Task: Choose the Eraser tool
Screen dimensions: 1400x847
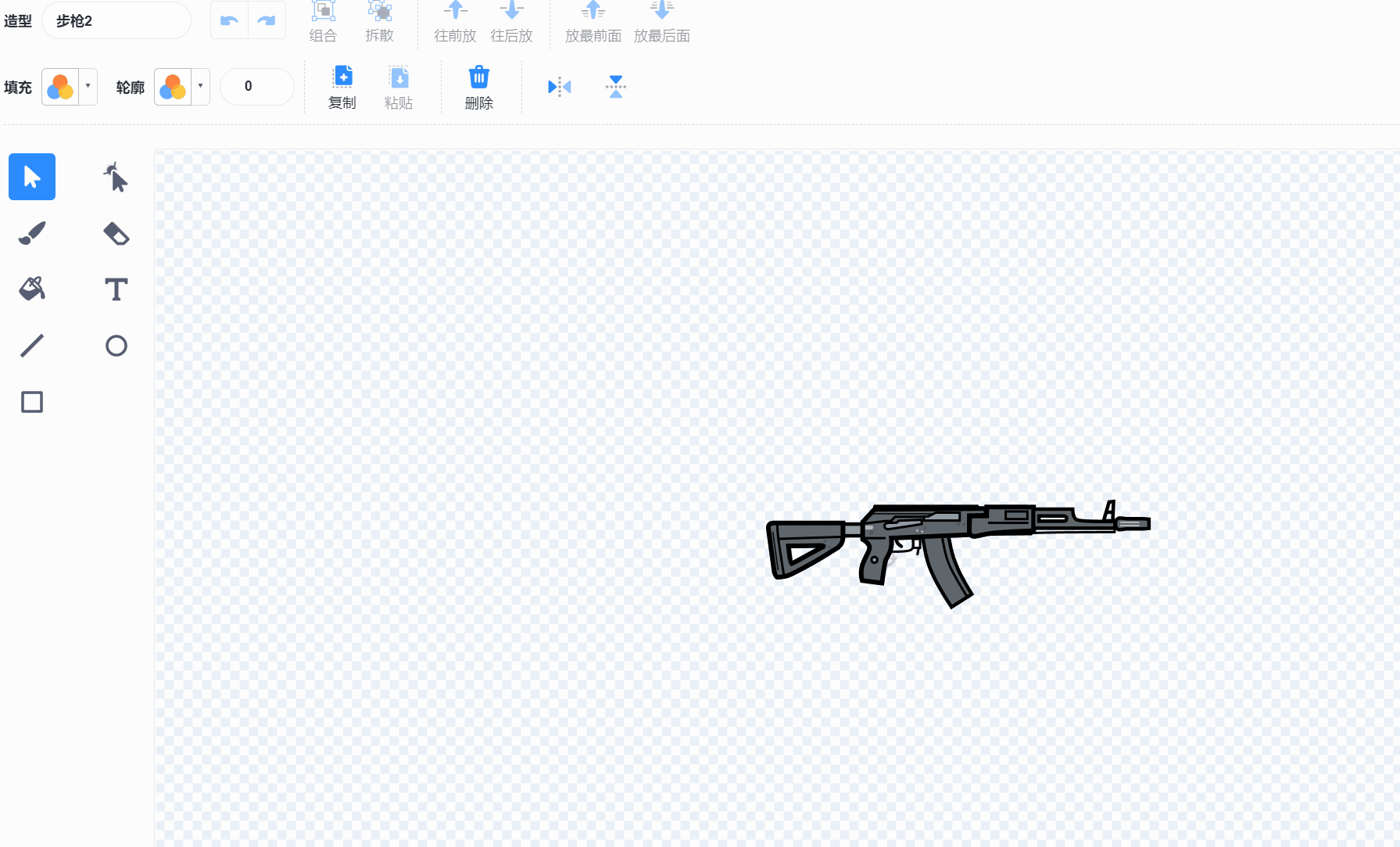Action: (x=116, y=233)
